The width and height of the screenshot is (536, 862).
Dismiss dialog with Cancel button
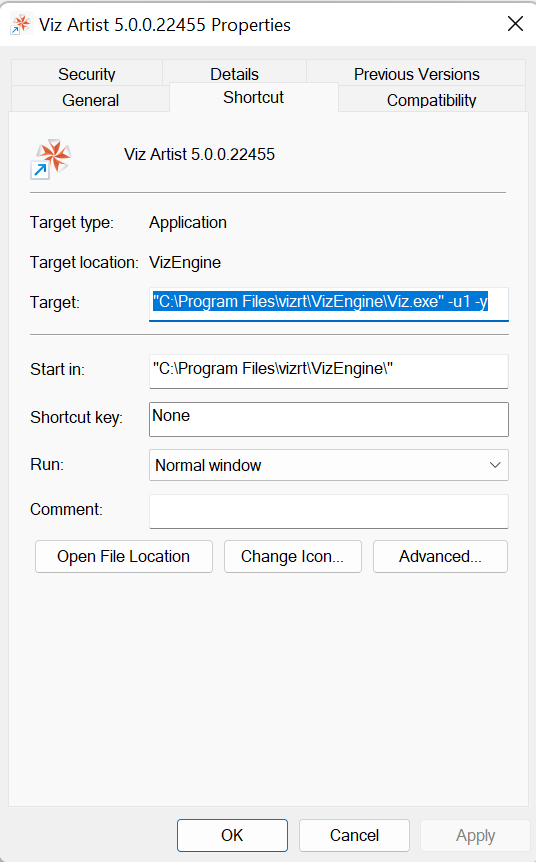(x=354, y=835)
